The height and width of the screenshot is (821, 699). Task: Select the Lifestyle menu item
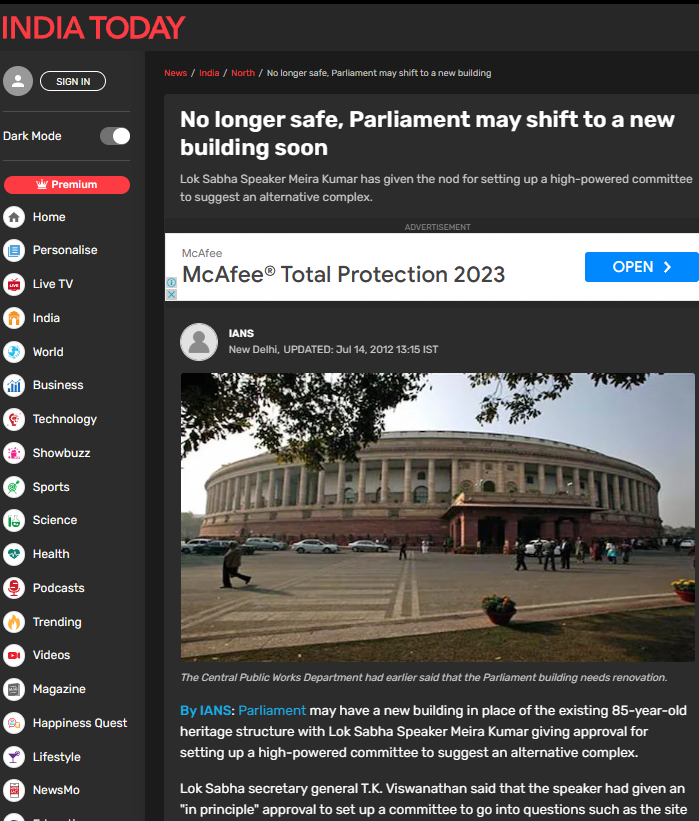click(57, 757)
